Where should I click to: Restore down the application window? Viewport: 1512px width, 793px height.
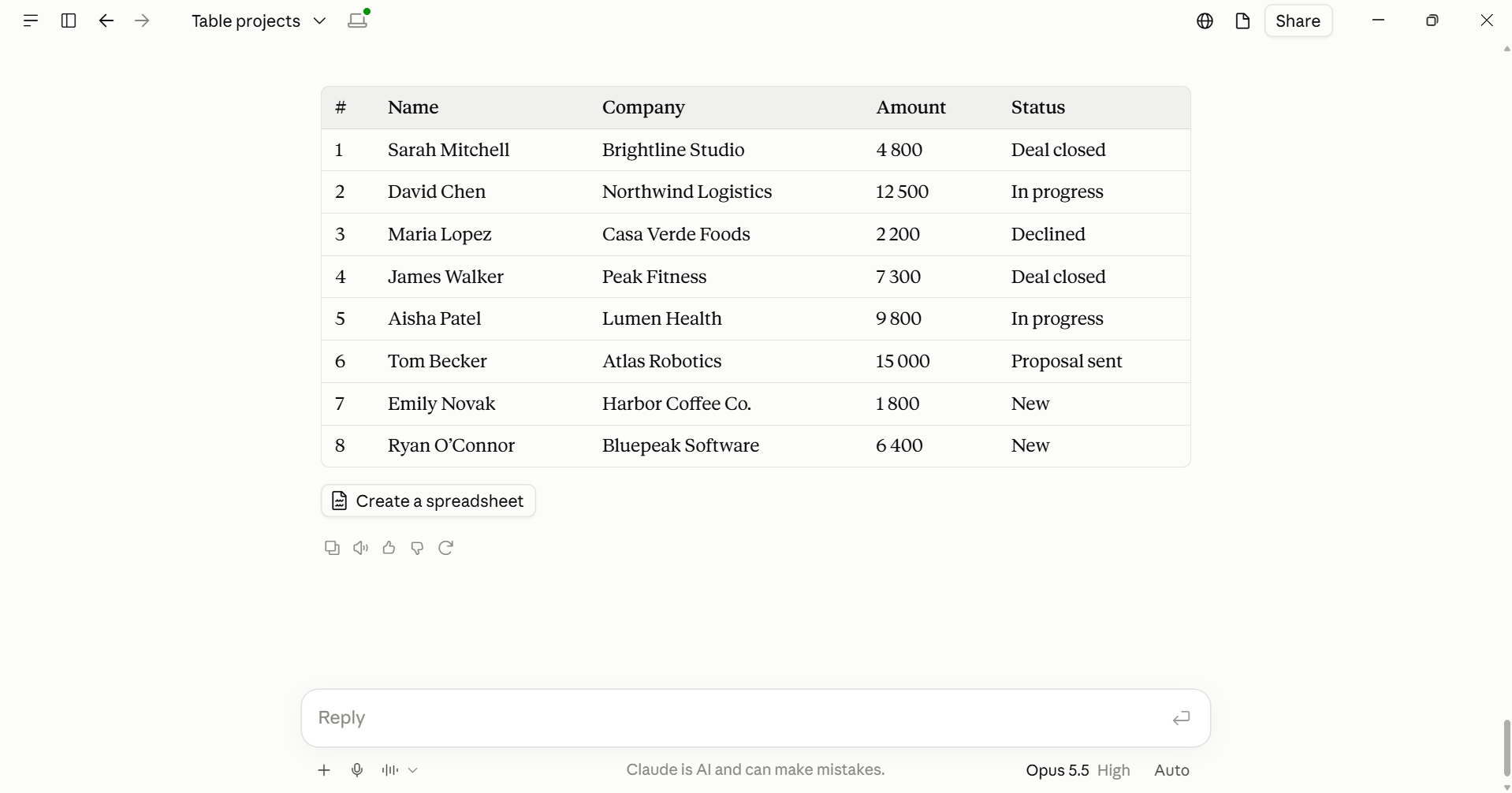tap(1432, 20)
